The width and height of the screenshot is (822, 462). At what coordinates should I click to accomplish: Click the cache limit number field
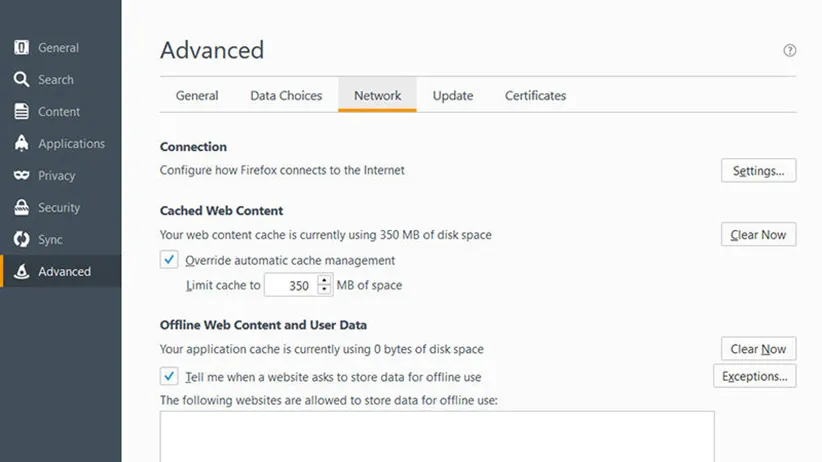(290, 285)
